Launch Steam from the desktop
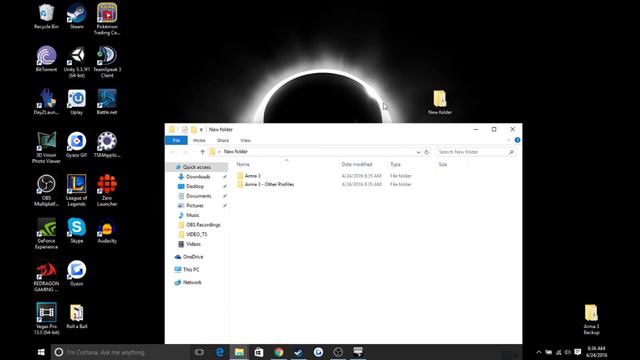 [x=77, y=17]
